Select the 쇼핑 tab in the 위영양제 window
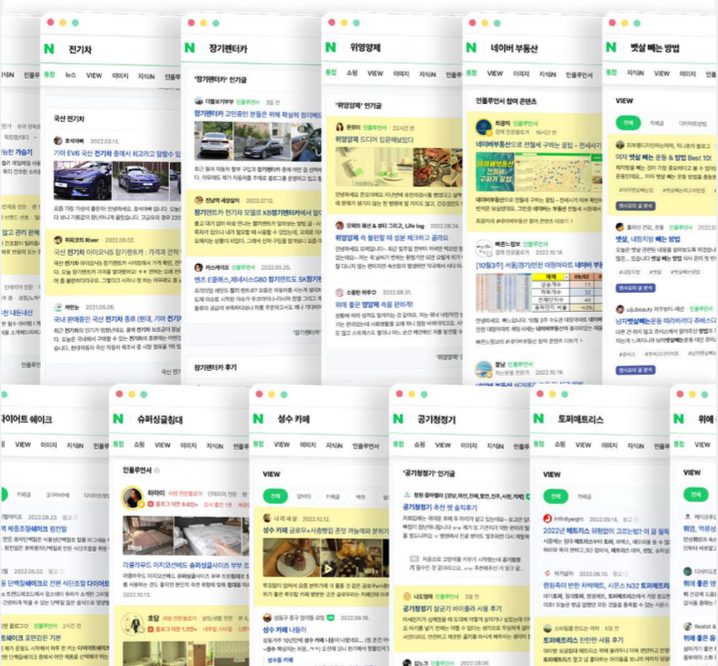Screen dimensions: 718x666 [x=352, y=73]
